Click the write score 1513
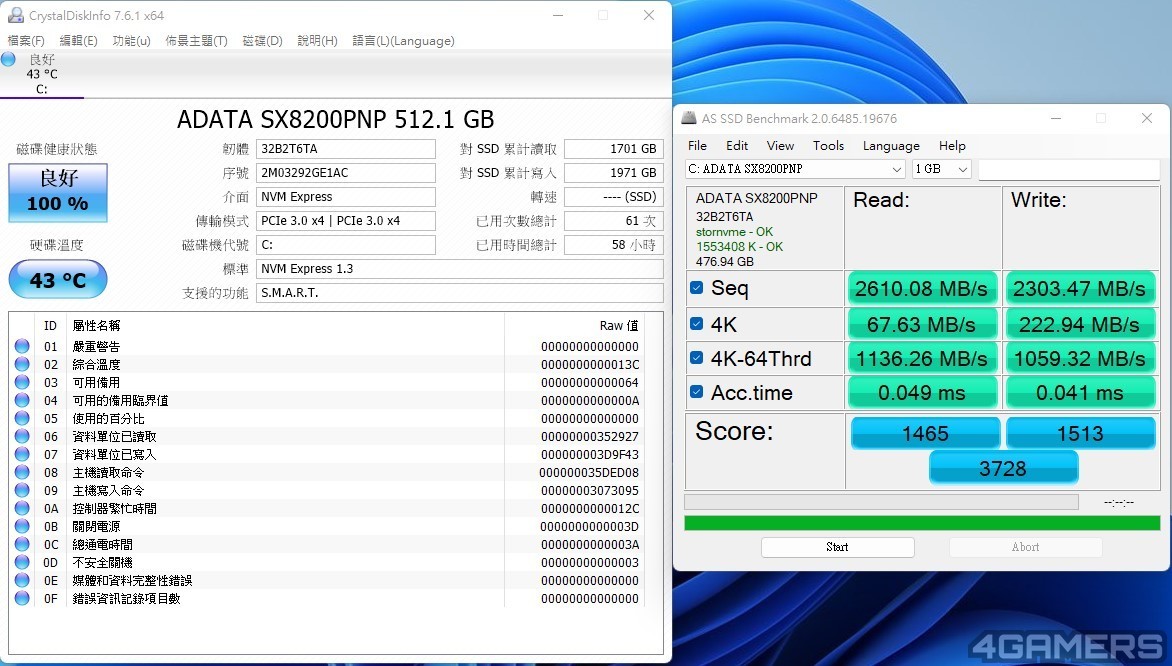 click(x=1081, y=434)
